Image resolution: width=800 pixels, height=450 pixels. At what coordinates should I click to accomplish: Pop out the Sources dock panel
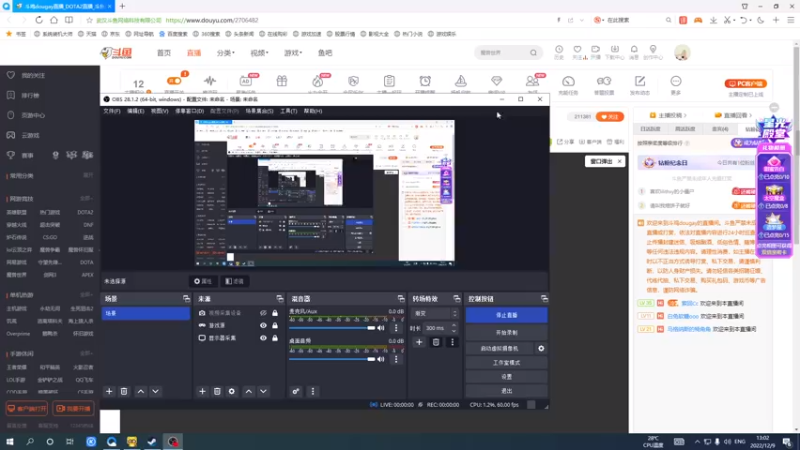tap(280, 298)
